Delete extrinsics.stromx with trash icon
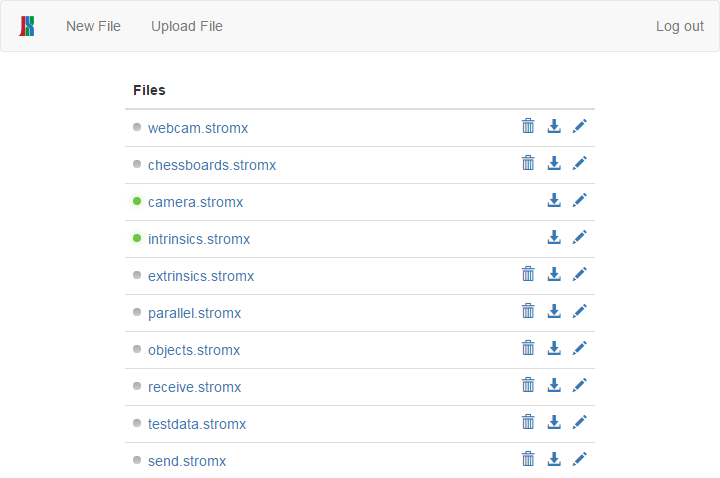This screenshot has height=478, width=720. tap(528, 274)
